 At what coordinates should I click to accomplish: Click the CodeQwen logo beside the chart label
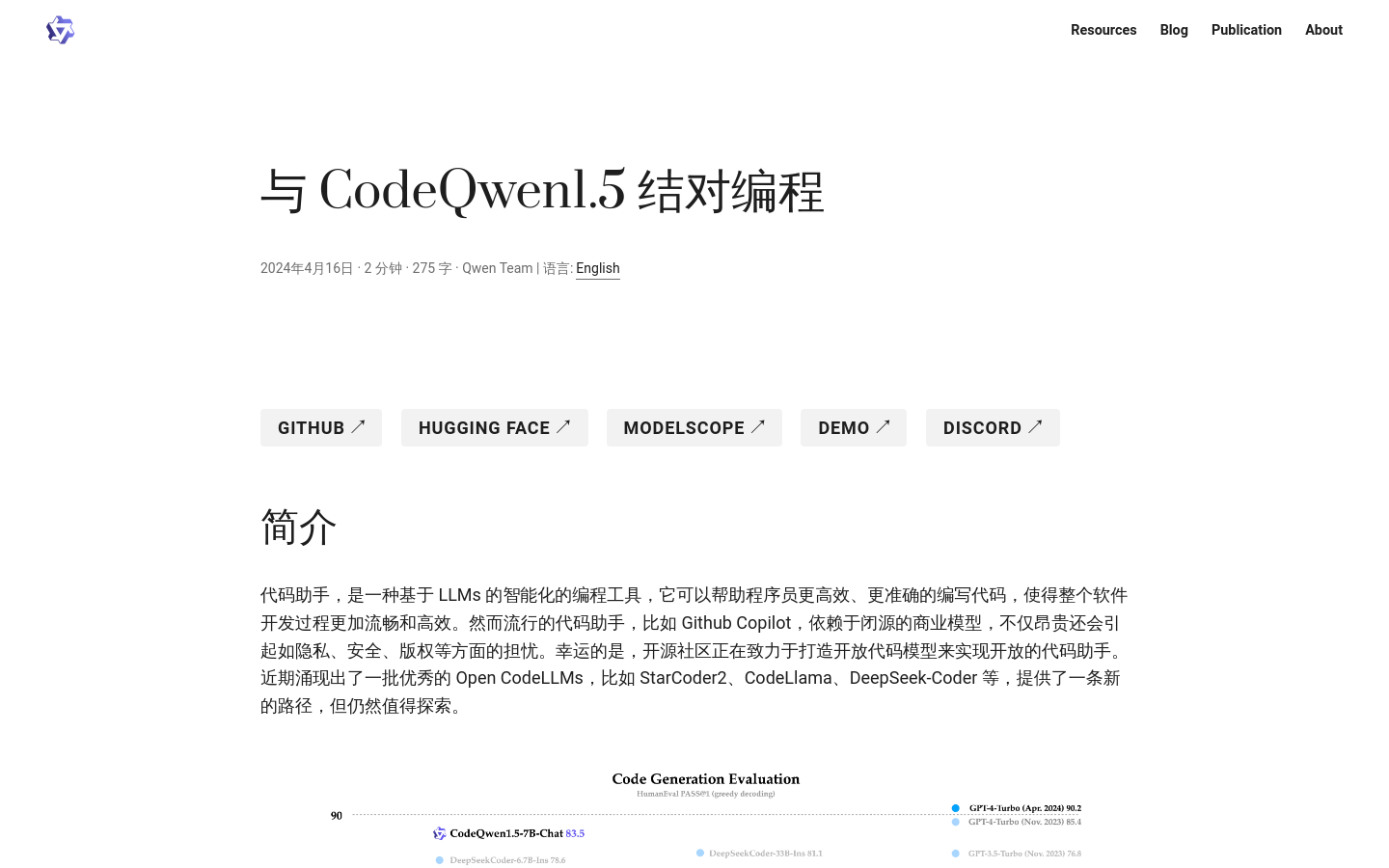[439, 833]
